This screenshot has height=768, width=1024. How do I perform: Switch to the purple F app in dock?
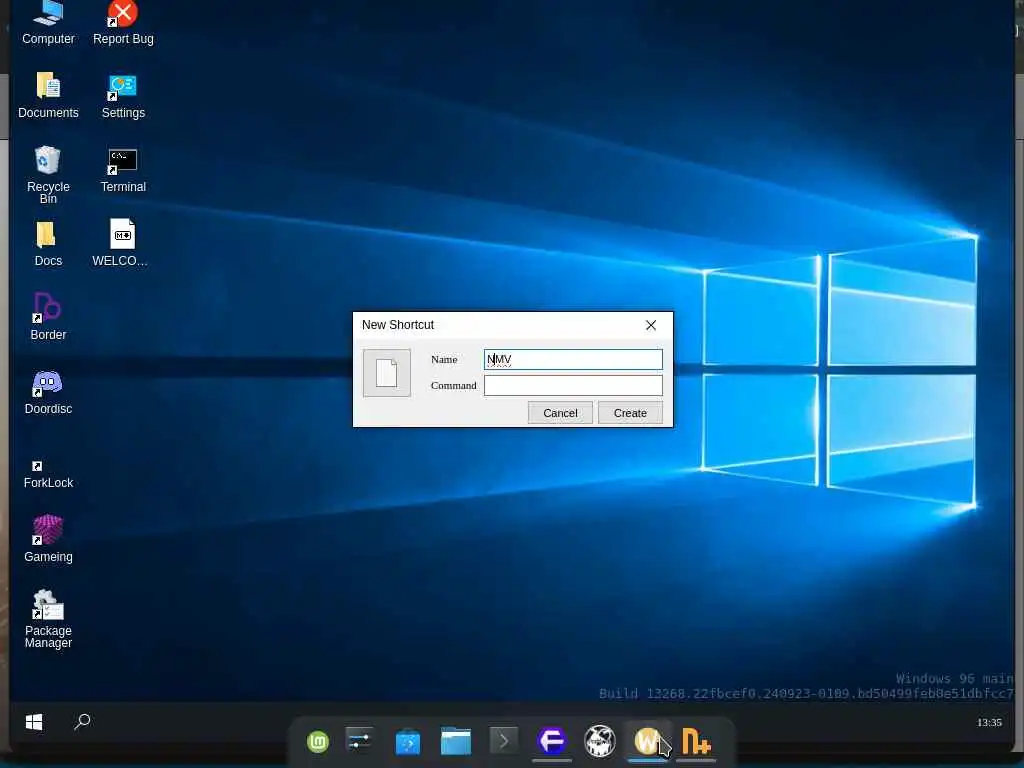[552, 741]
